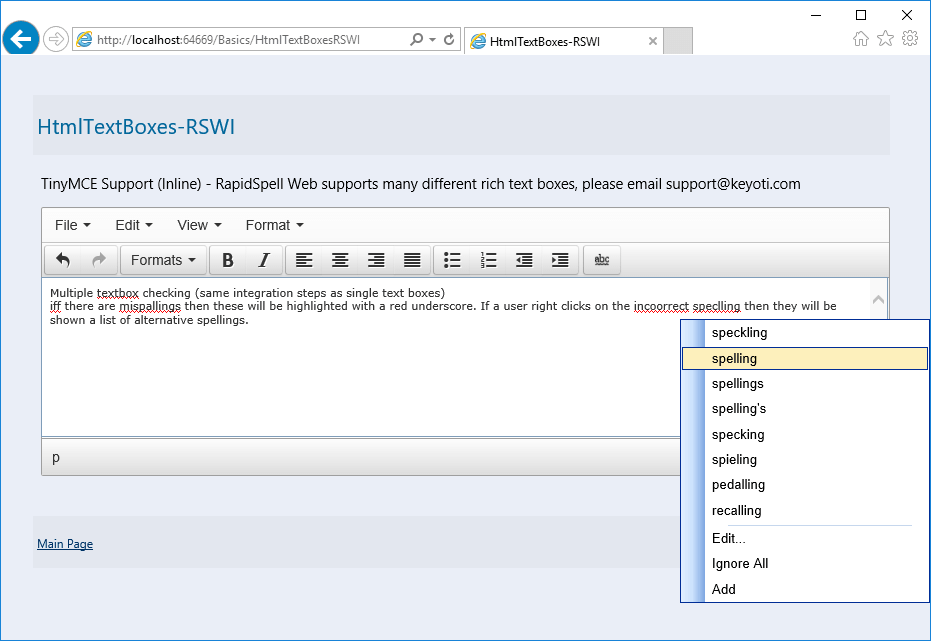This screenshot has height=641, width=931.
Task: Open the Formats dropdown
Action: [163, 260]
